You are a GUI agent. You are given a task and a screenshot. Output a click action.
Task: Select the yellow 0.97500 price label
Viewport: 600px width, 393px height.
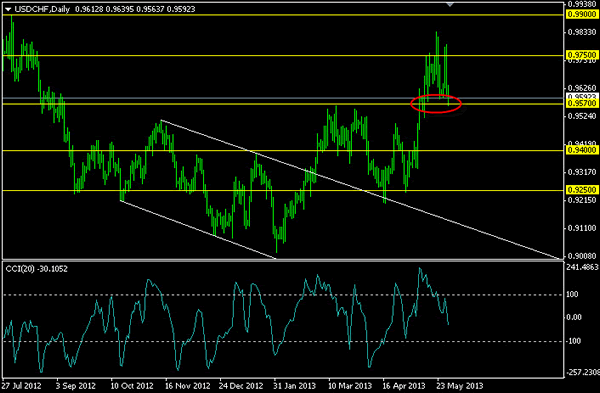point(582,55)
